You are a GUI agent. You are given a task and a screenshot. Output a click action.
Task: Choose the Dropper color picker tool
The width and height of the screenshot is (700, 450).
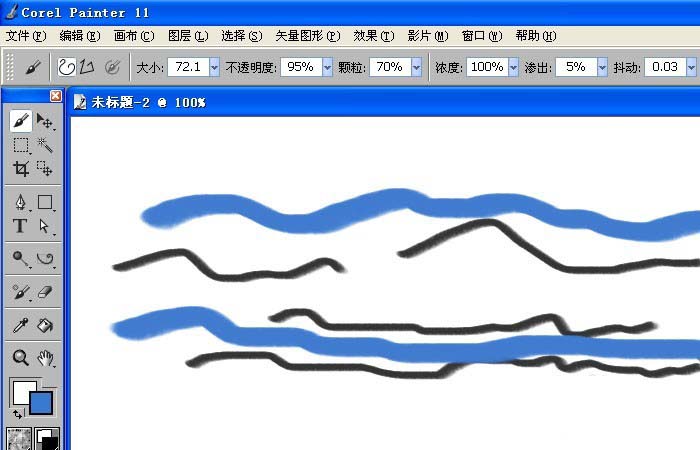(x=20, y=325)
